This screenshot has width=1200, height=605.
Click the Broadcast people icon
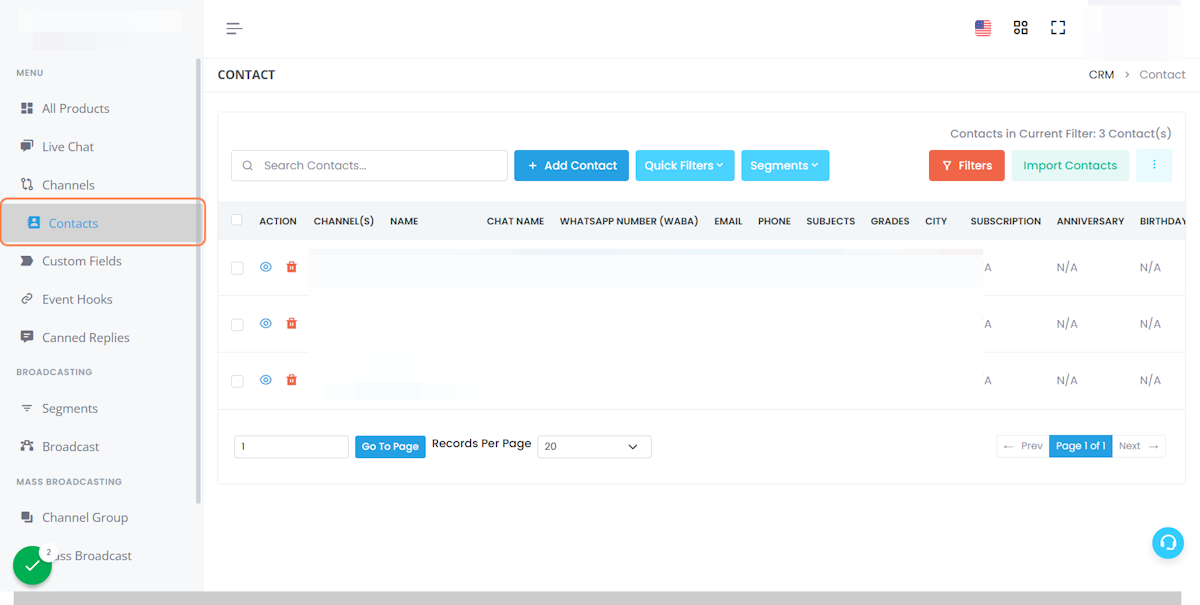[27, 446]
